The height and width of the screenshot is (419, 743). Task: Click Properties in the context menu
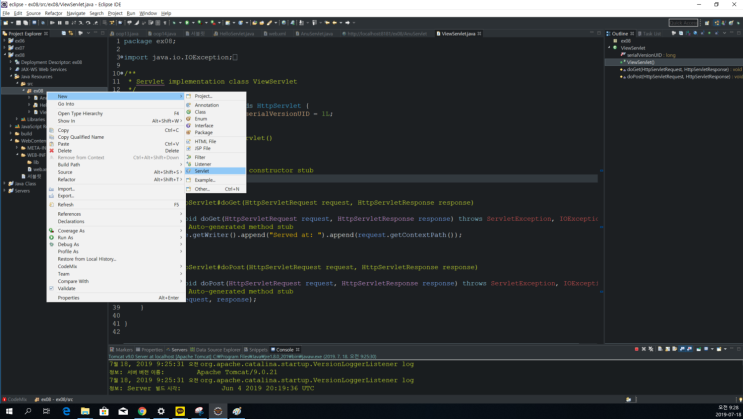(68, 298)
